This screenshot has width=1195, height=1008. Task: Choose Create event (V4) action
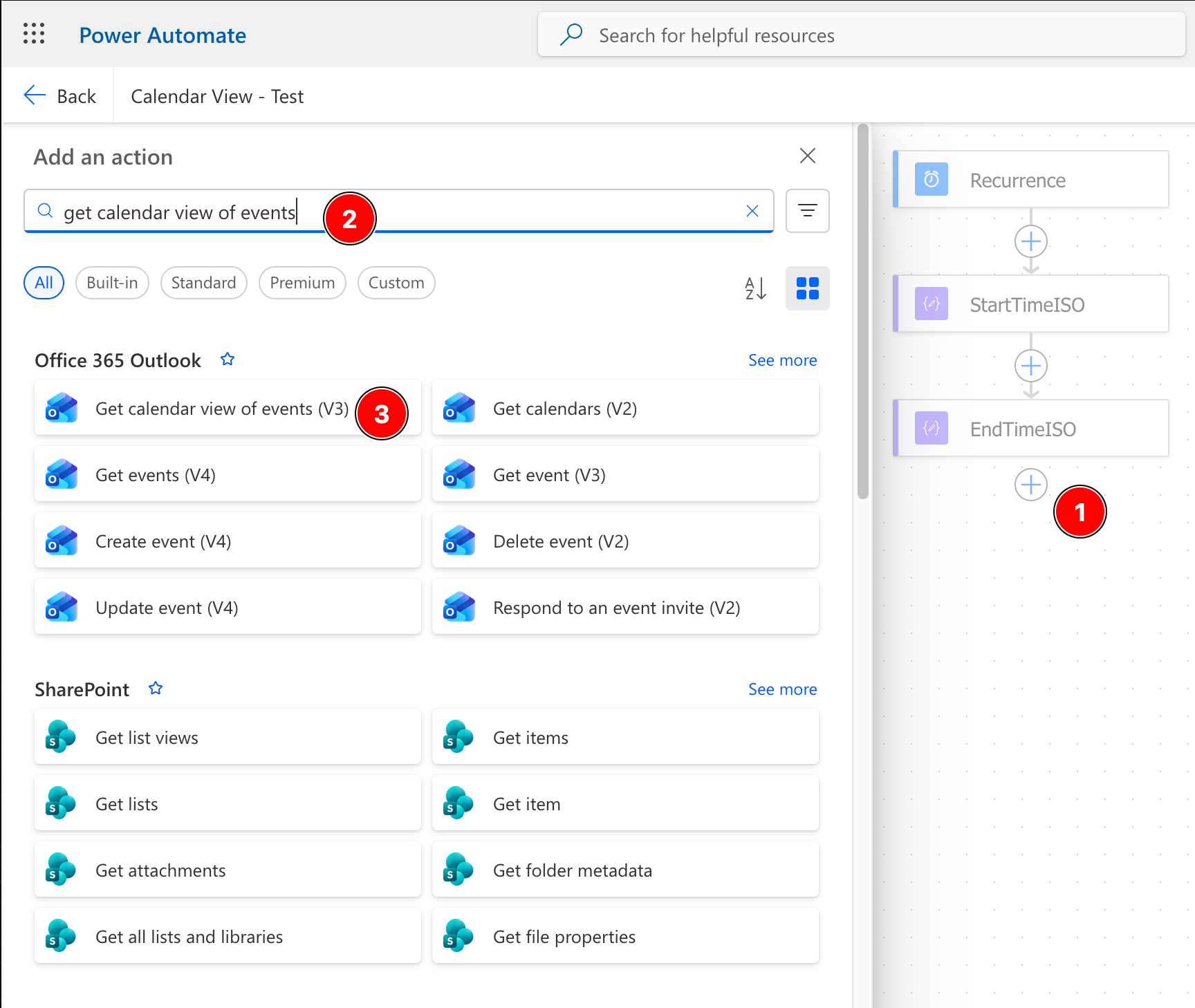tap(228, 541)
